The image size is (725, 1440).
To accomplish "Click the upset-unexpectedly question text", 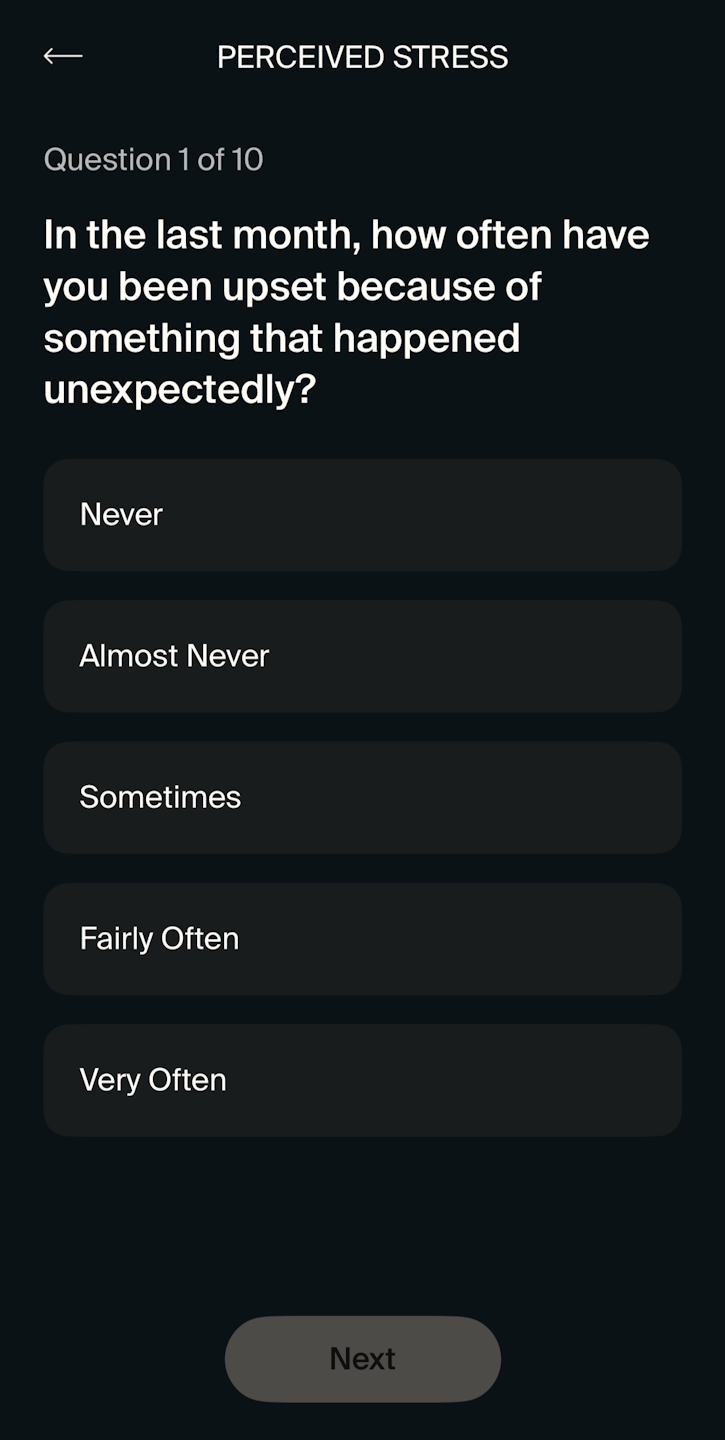I will point(346,312).
